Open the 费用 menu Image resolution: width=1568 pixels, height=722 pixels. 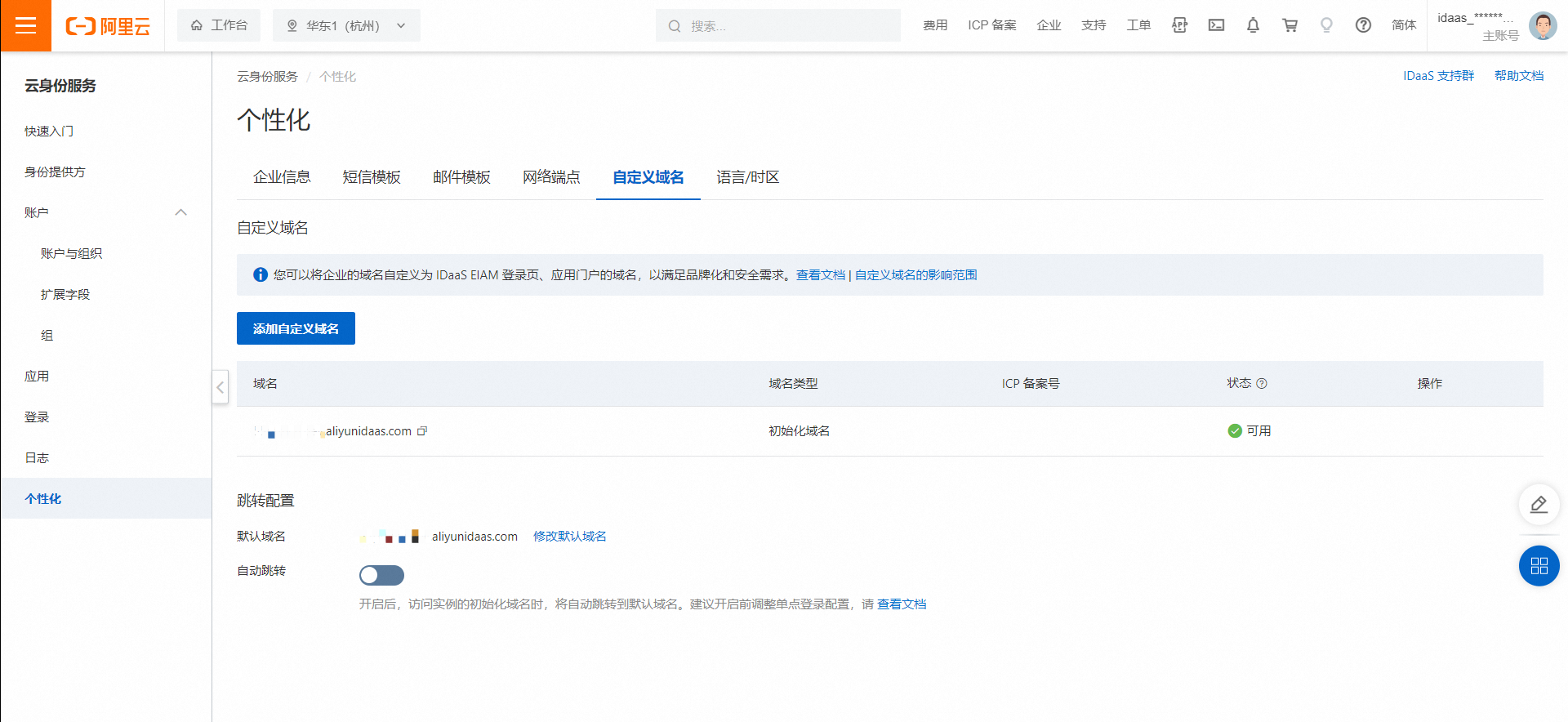[x=935, y=25]
